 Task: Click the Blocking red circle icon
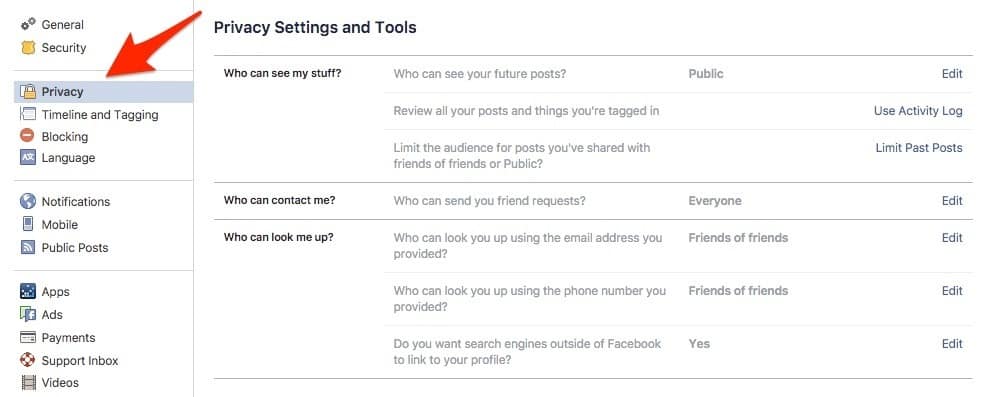tap(28, 136)
